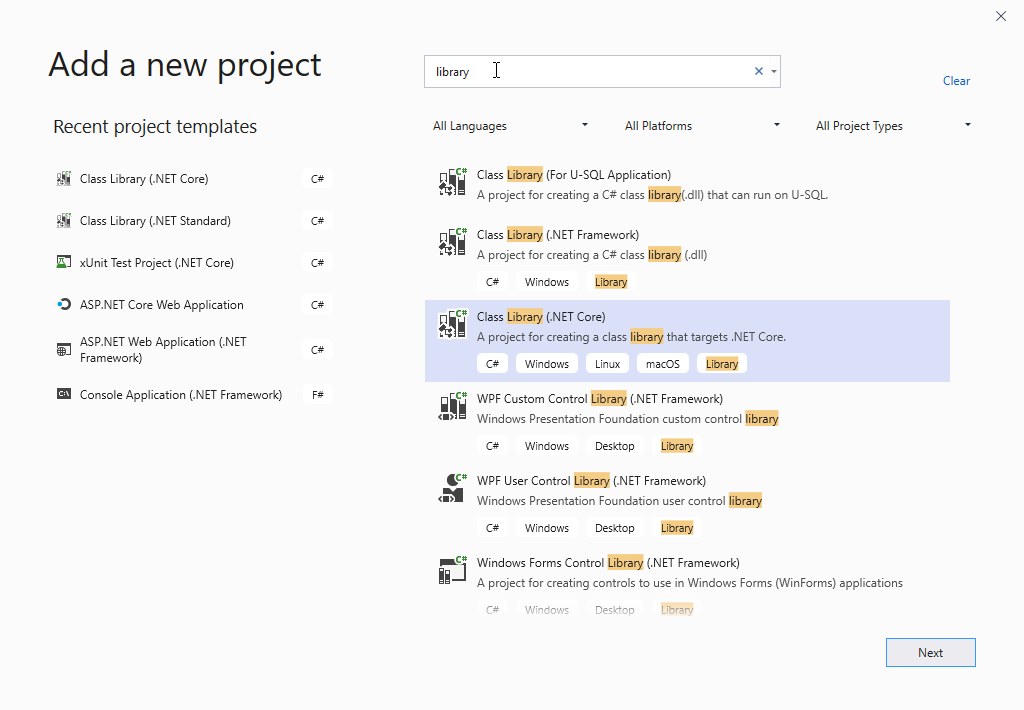The image size is (1024, 710).
Task: Select Class Library (For U-SQL Application) template
Action: point(687,185)
